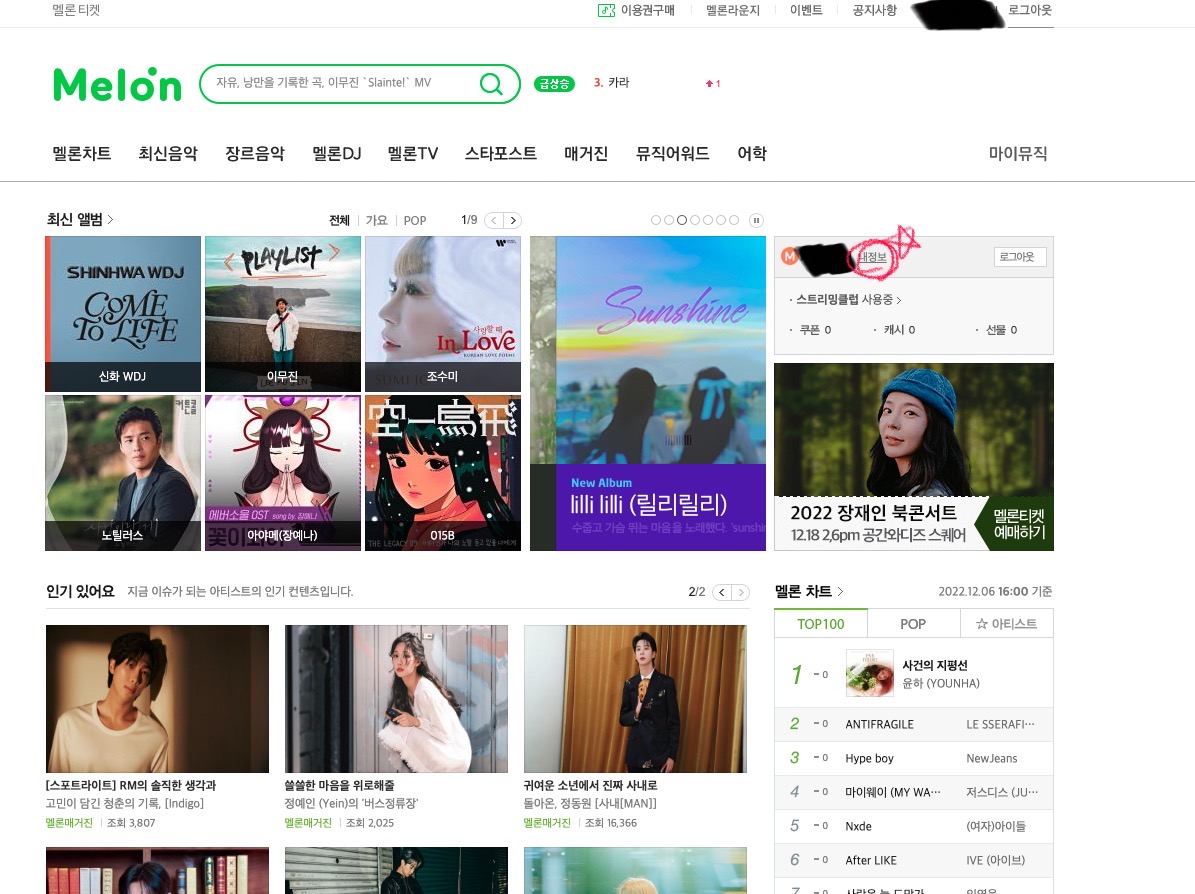Open 멜론라운지 link
Screen dimensions: 1195x894
coord(732,11)
